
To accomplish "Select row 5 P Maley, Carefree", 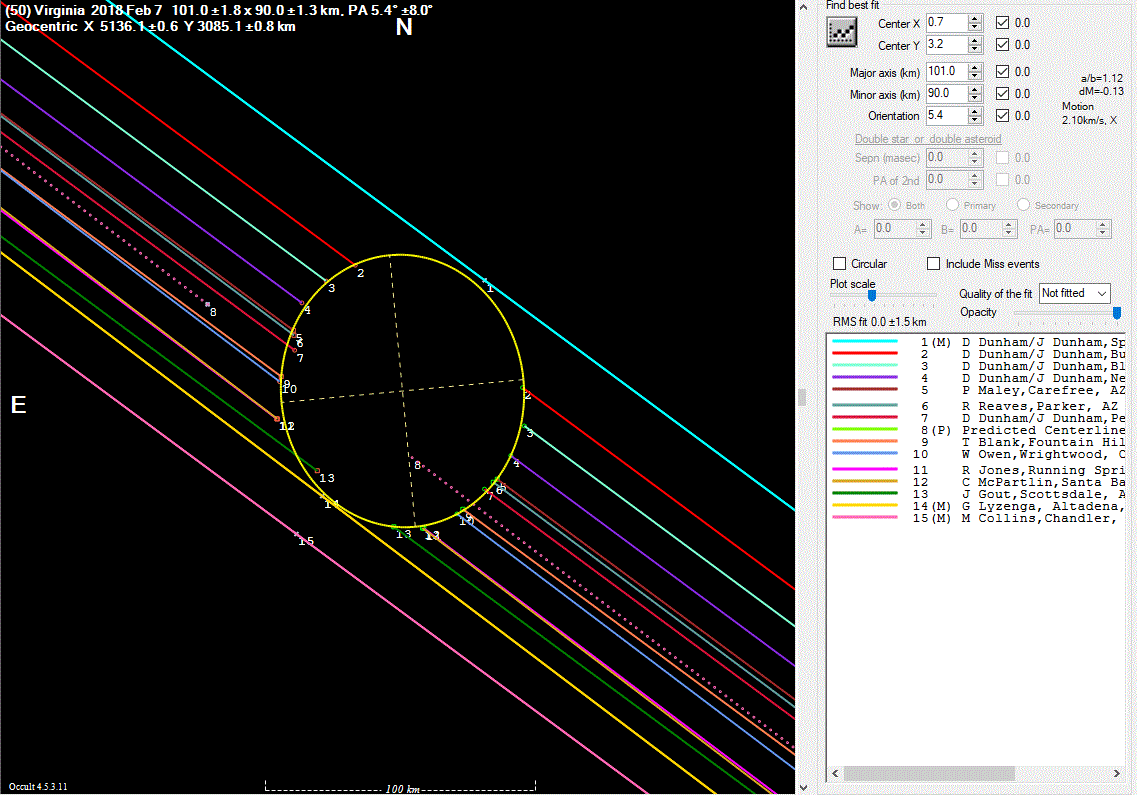I will (977, 390).
